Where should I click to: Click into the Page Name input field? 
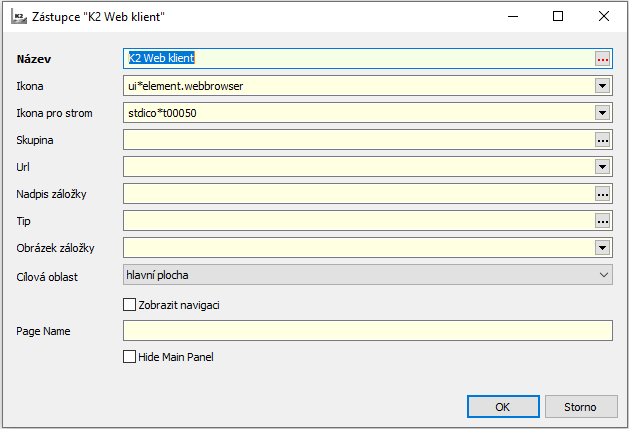pyautogui.click(x=367, y=331)
